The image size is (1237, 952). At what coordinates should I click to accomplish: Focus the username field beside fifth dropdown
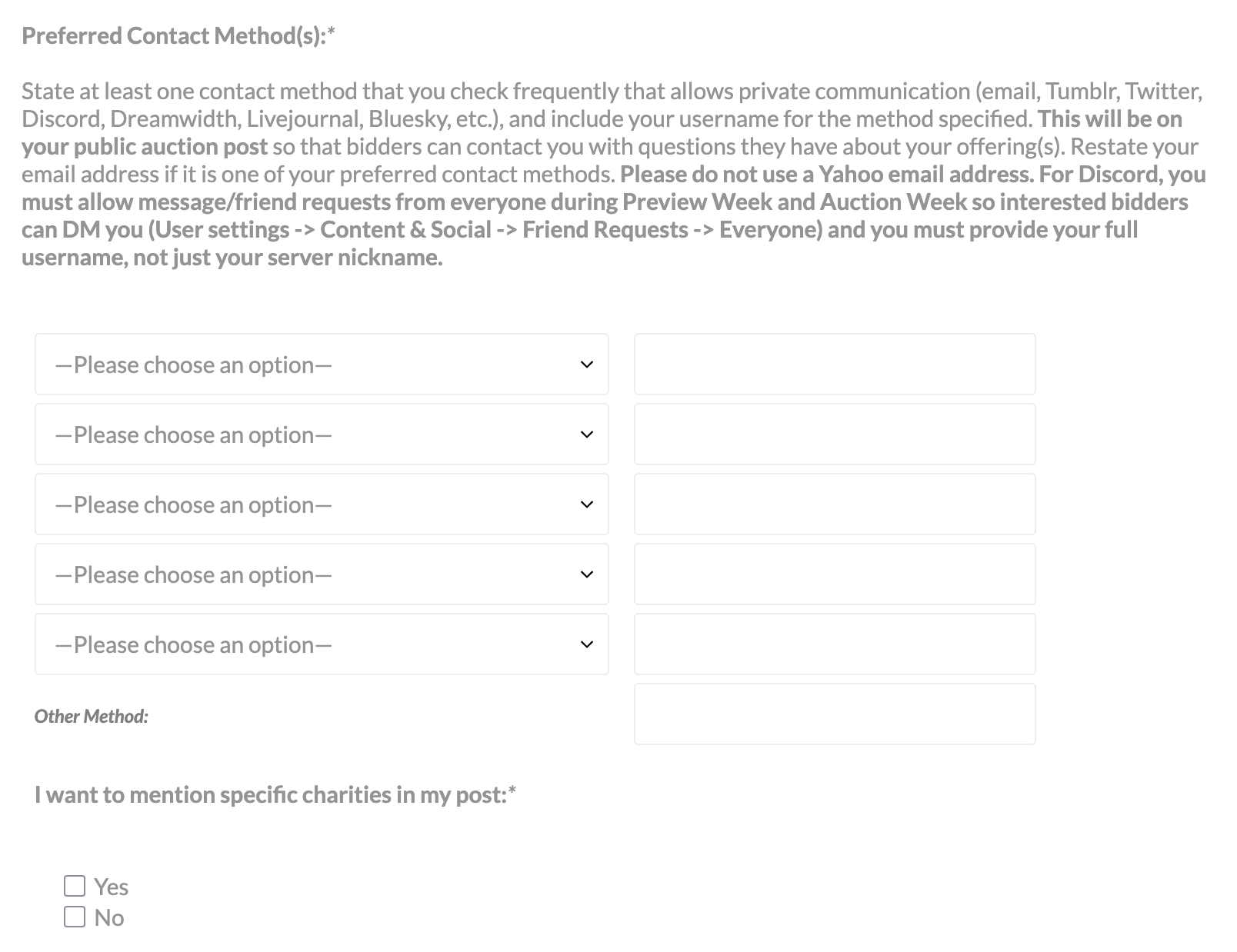point(835,644)
